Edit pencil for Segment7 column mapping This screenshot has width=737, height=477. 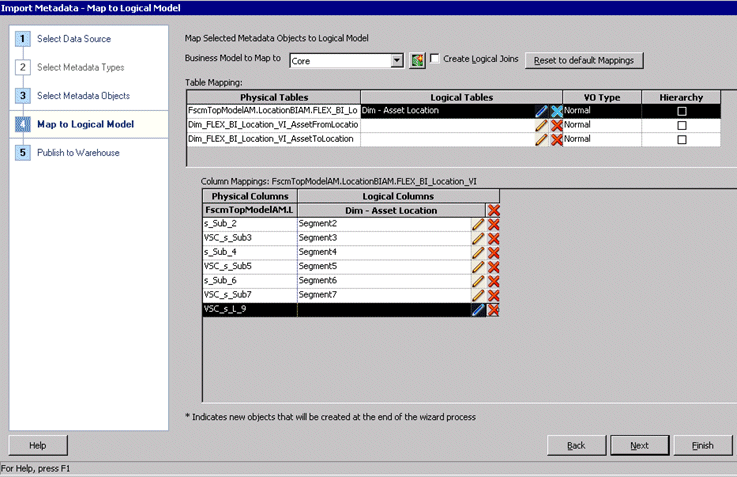pyautogui.click(x=478, y=295)
